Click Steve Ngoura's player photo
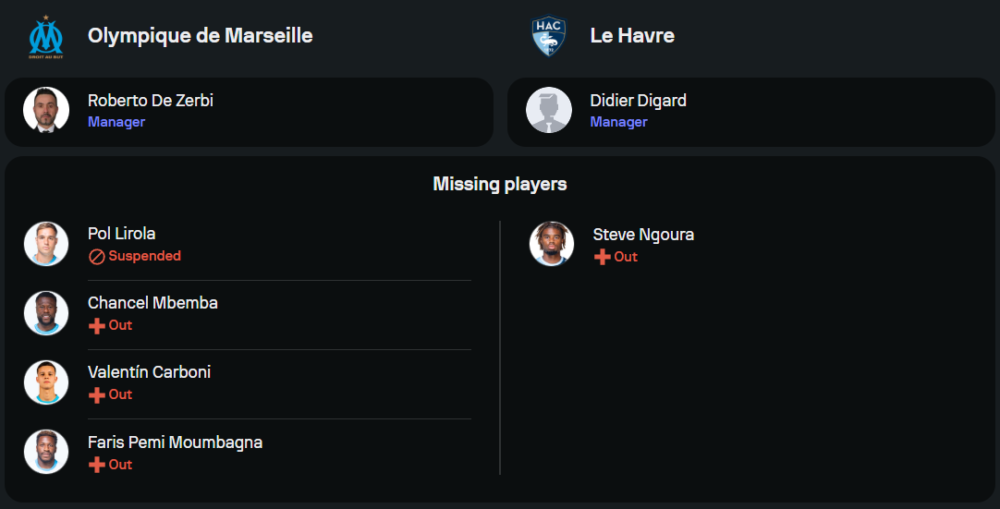The height and width of the screenshot is (509, 1000). (551, 244)
